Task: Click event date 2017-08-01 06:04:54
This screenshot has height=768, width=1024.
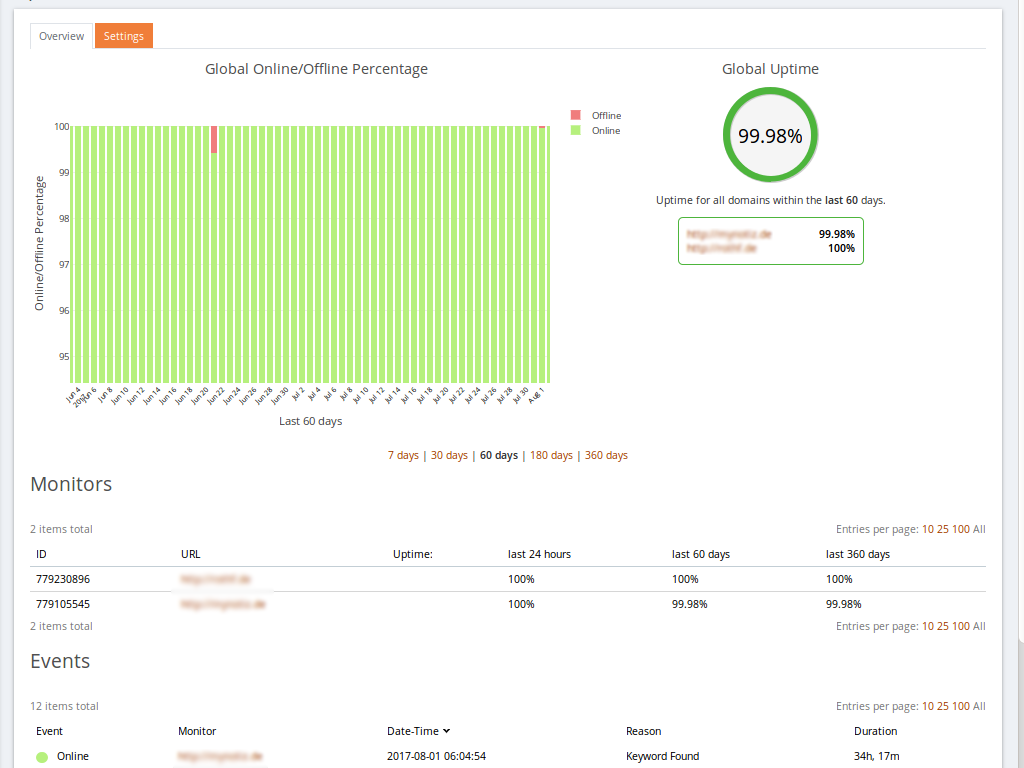Action: click(x=436, y=756)
